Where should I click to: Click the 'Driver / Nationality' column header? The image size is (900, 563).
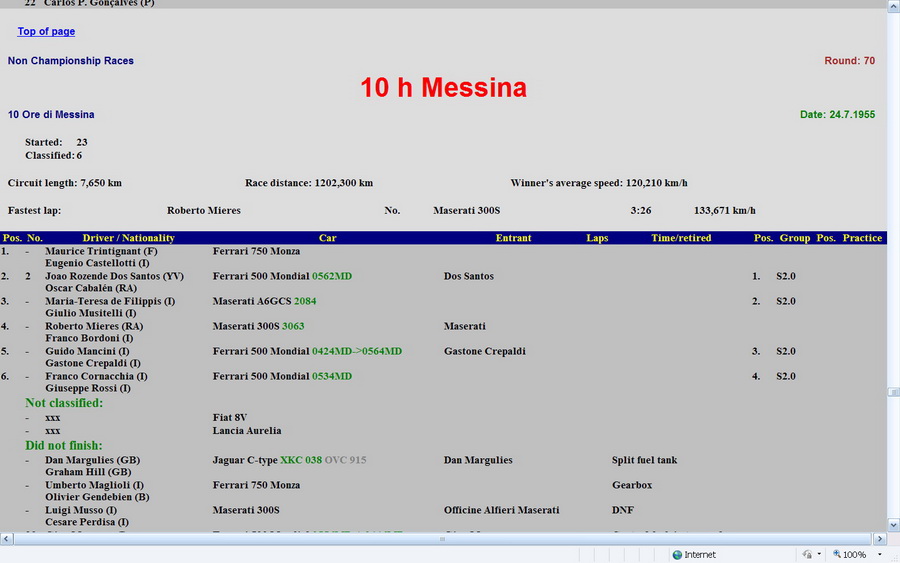(x=129, y=238)
